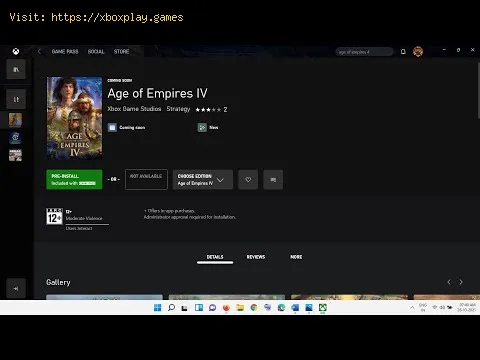Open the taskbar Search icon
Viewport: 480px width, 360px height.
[x=171, y=308]
